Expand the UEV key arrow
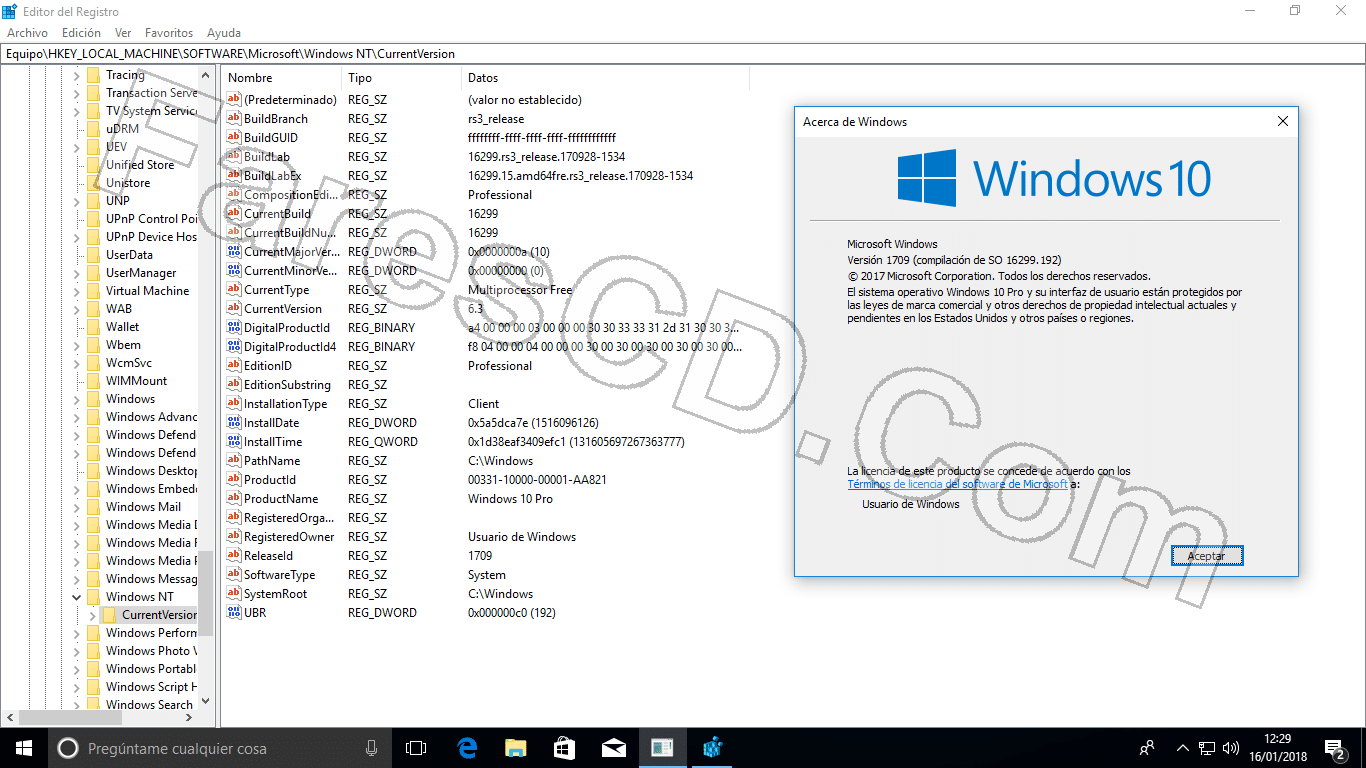The width and height of the screenshot is (1366, 768). 77,147
